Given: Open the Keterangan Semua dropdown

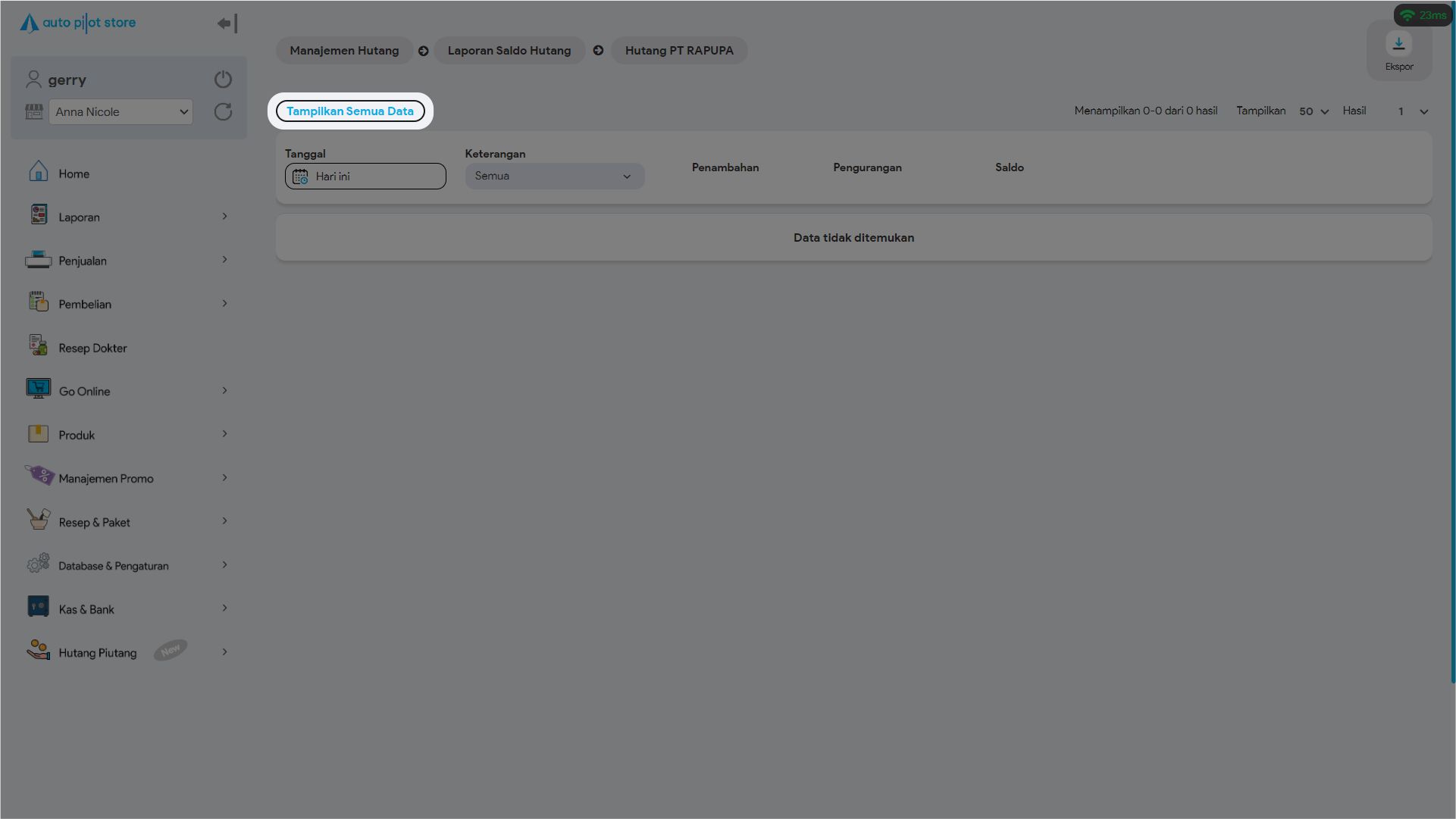Looking at the screenshot, I should 554,177.
